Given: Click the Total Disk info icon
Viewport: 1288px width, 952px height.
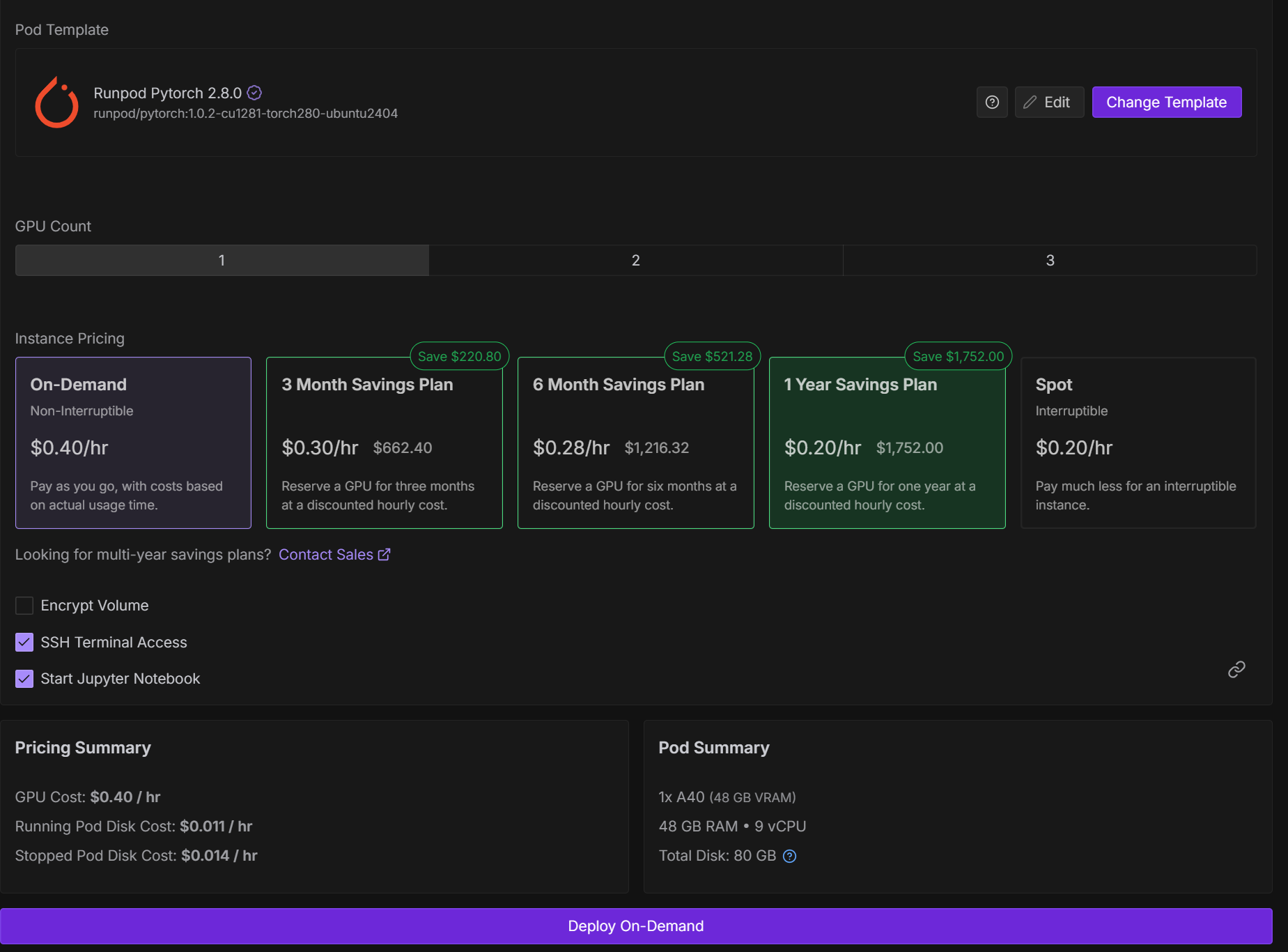Looking at the screenshot, I should click(x=789, y=856).
